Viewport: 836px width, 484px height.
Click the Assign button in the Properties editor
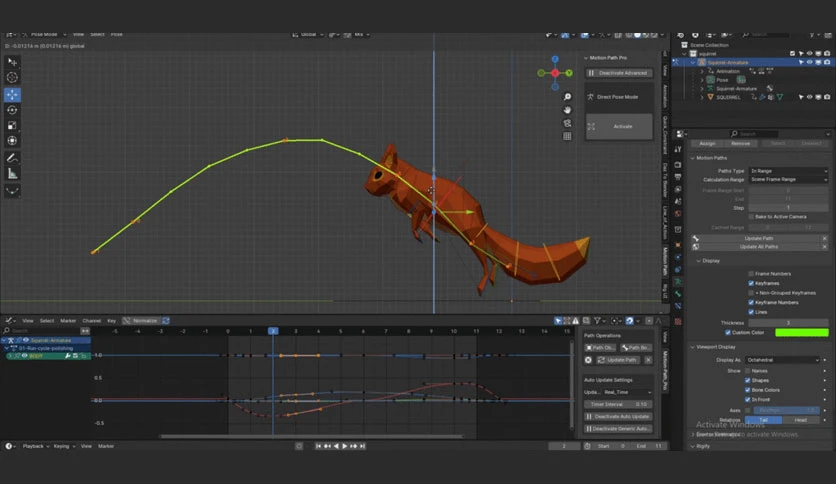[x=708, y=143]
